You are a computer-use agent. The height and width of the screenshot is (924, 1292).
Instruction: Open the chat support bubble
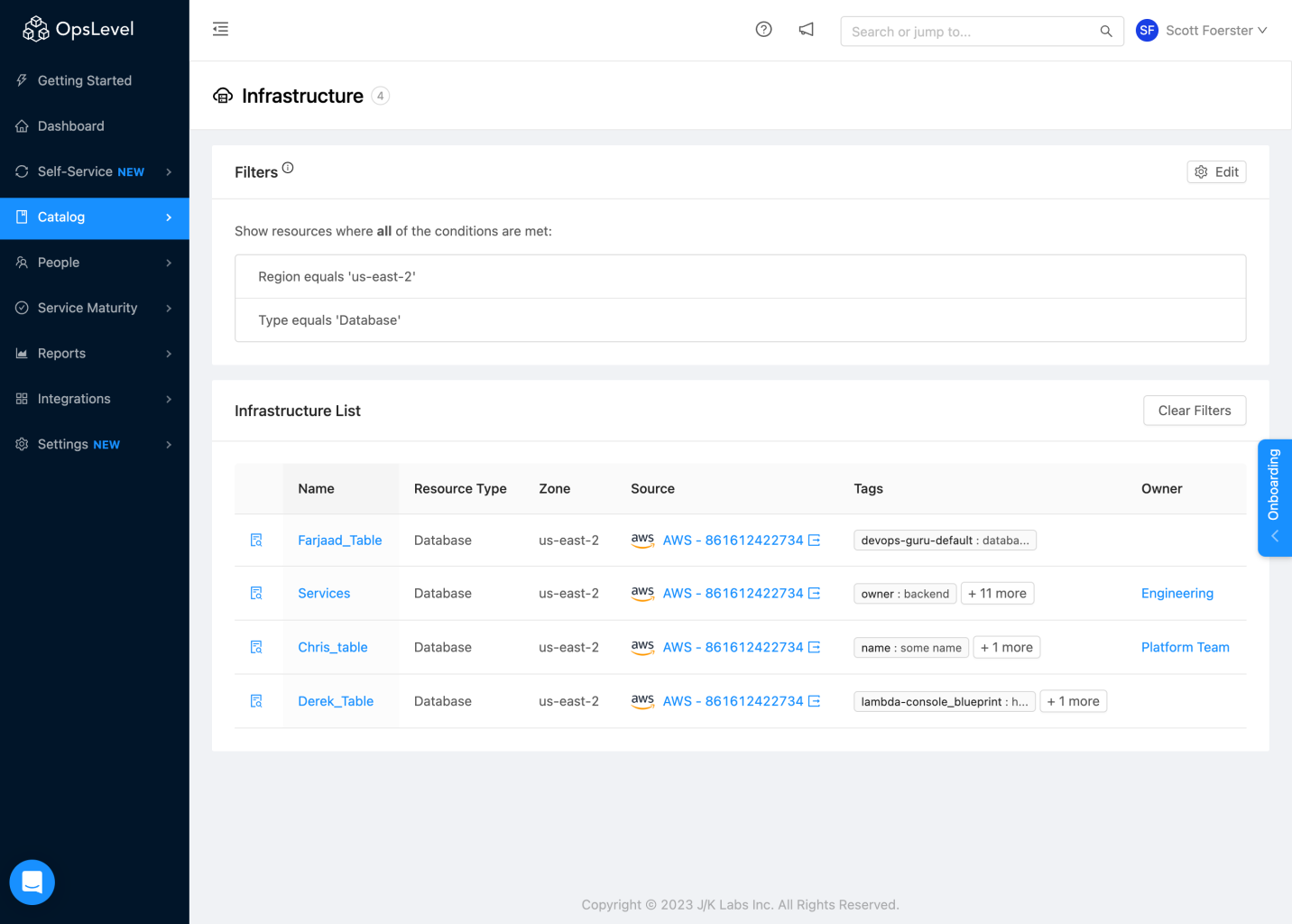[x=32, y=882]
